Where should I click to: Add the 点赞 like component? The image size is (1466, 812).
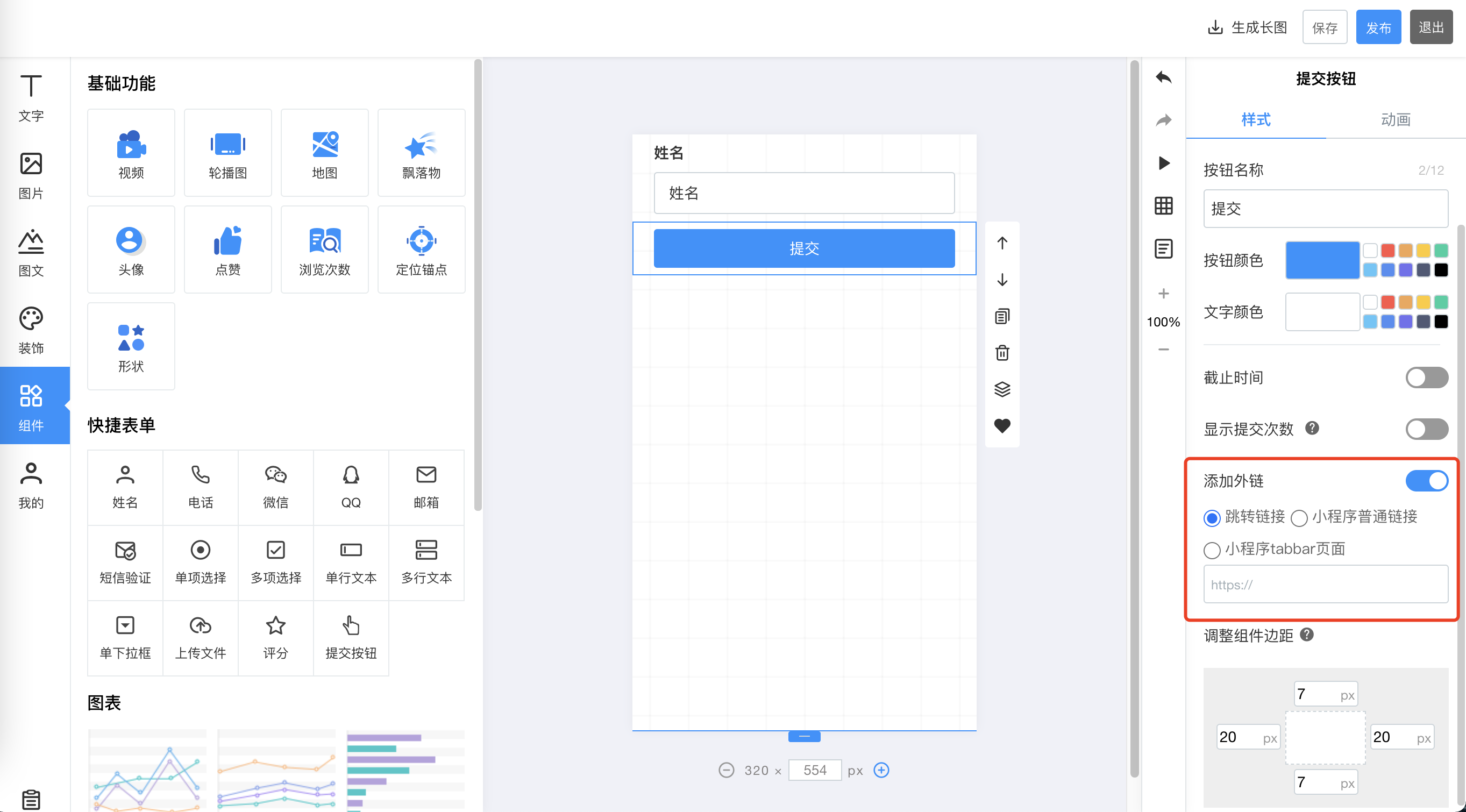click(227, 249)
